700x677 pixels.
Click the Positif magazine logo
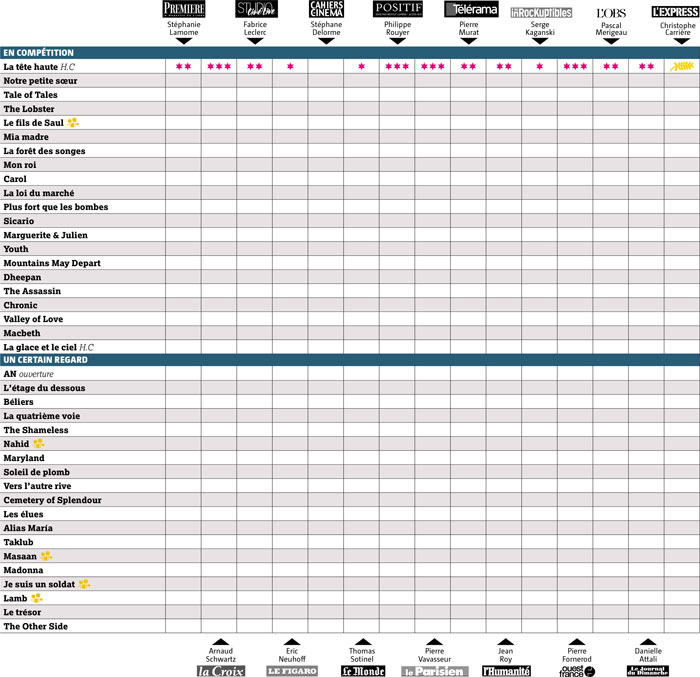pos(398,9)
